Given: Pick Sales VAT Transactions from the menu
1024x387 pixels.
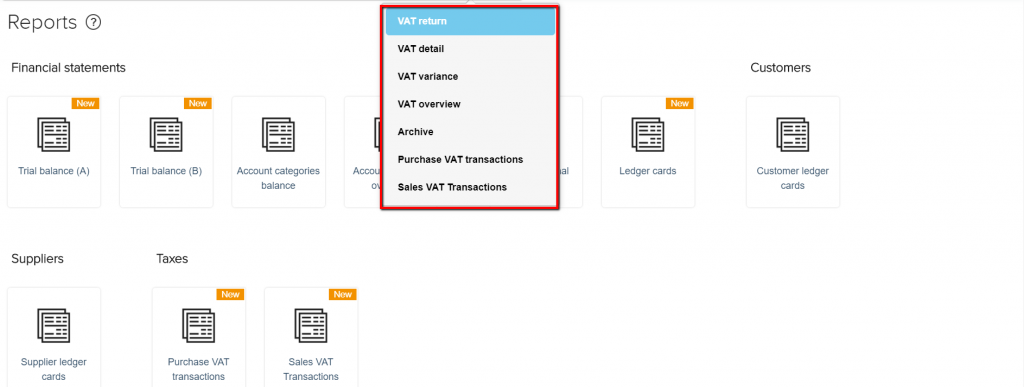Looking at the screenshot, I should pyautogui.click(x=470, y=187).
